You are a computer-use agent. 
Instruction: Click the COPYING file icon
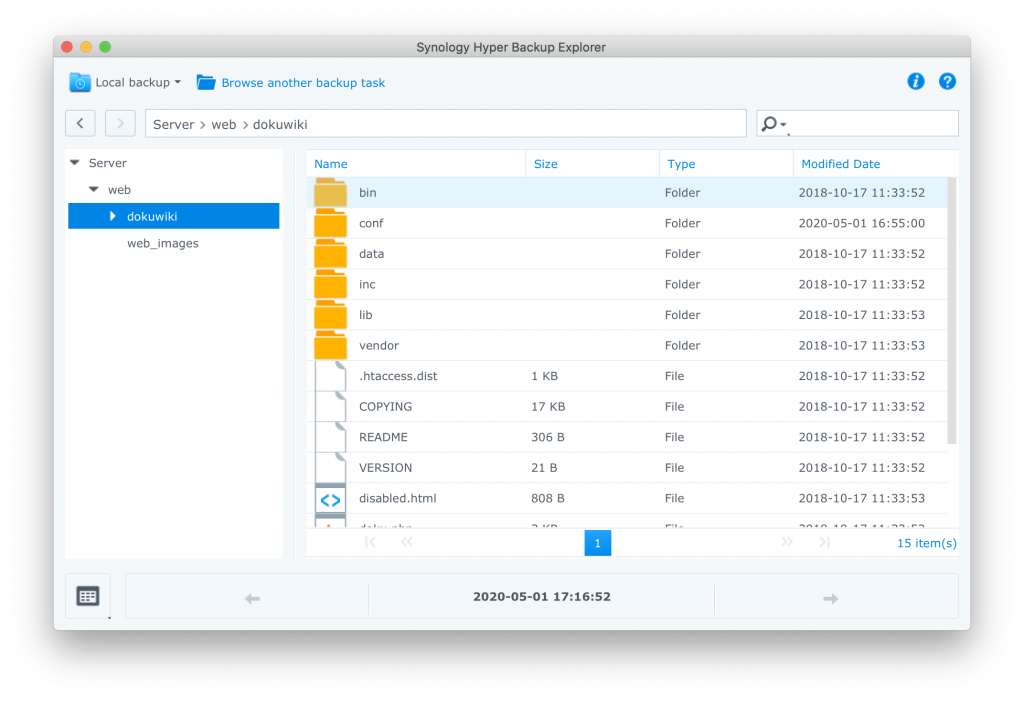point(330,406)
